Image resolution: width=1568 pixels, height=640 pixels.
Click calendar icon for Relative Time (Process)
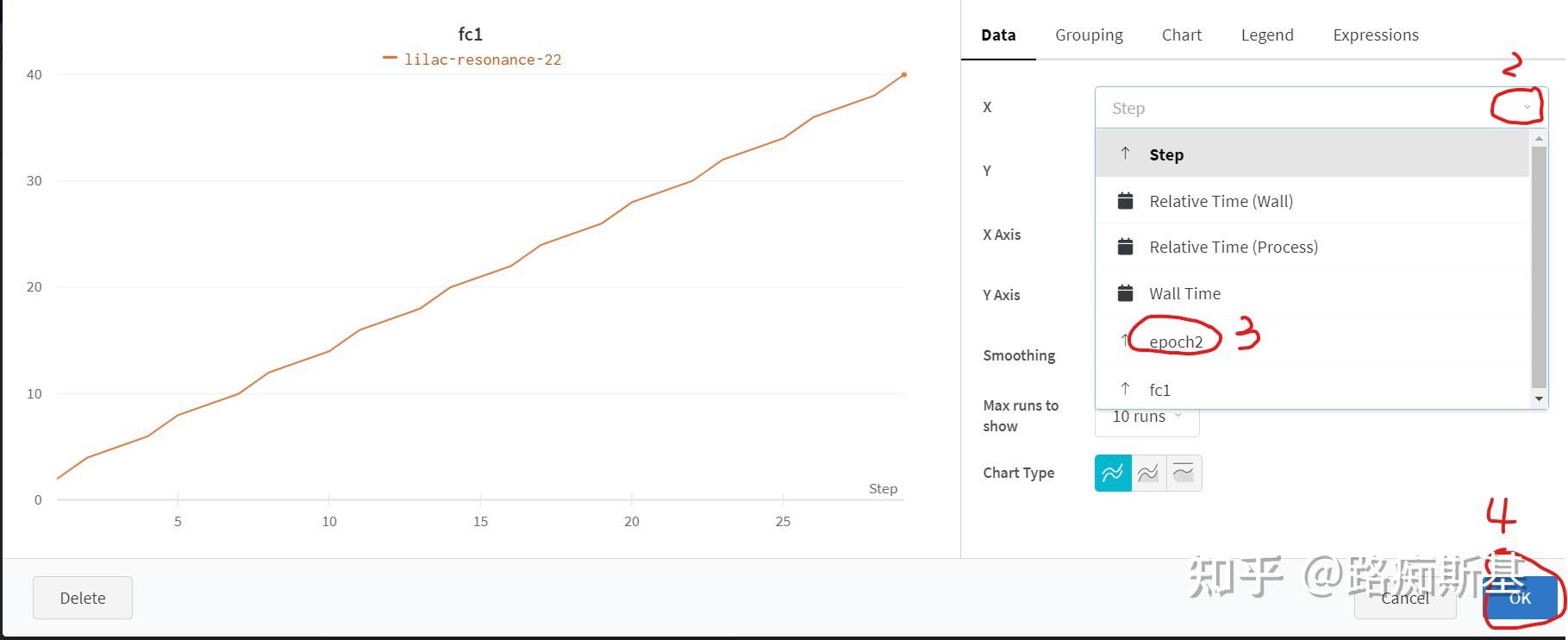[1125, 247]
